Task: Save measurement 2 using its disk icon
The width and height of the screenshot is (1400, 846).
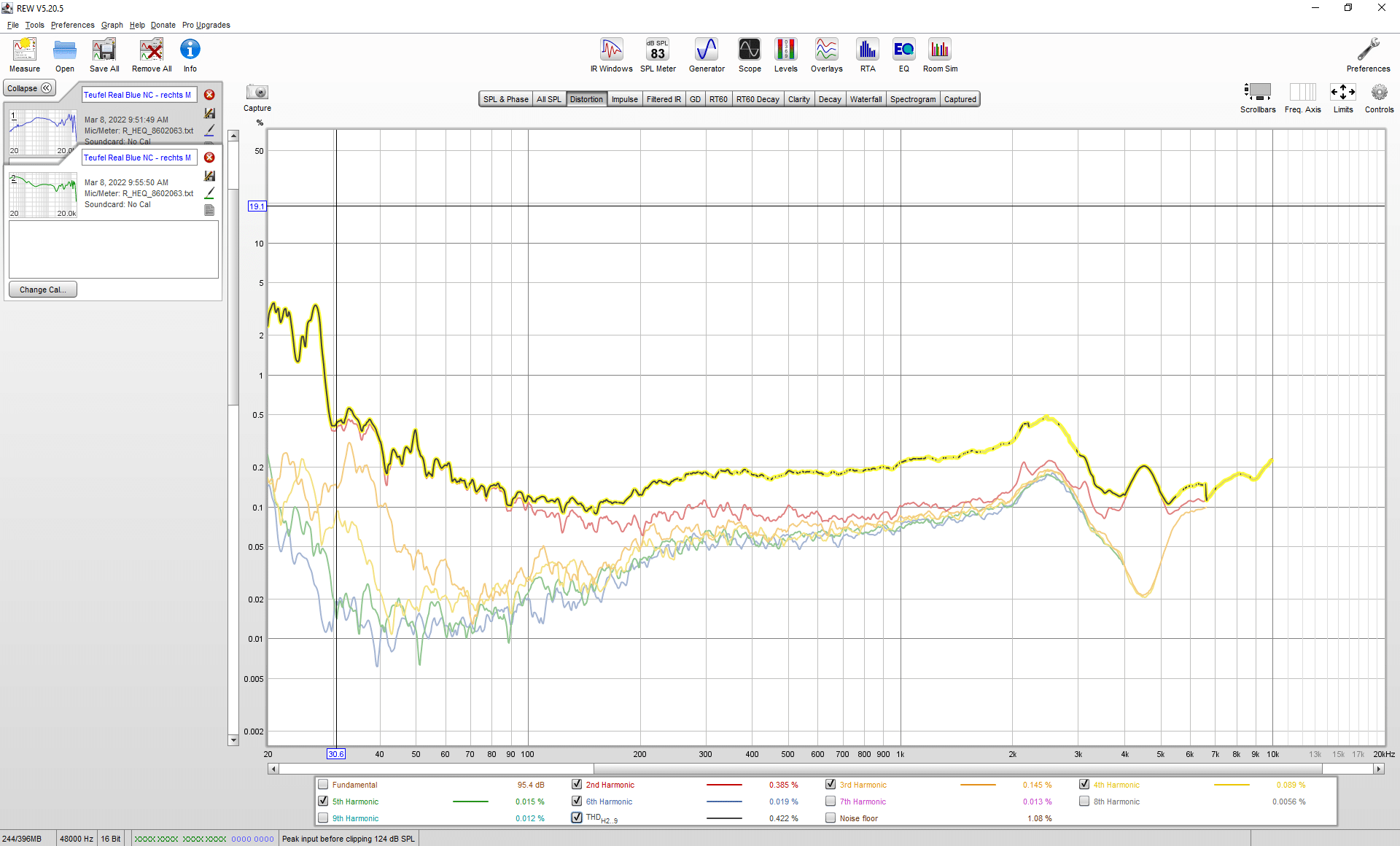Action: pyautogui.click(x=209, y=176)
